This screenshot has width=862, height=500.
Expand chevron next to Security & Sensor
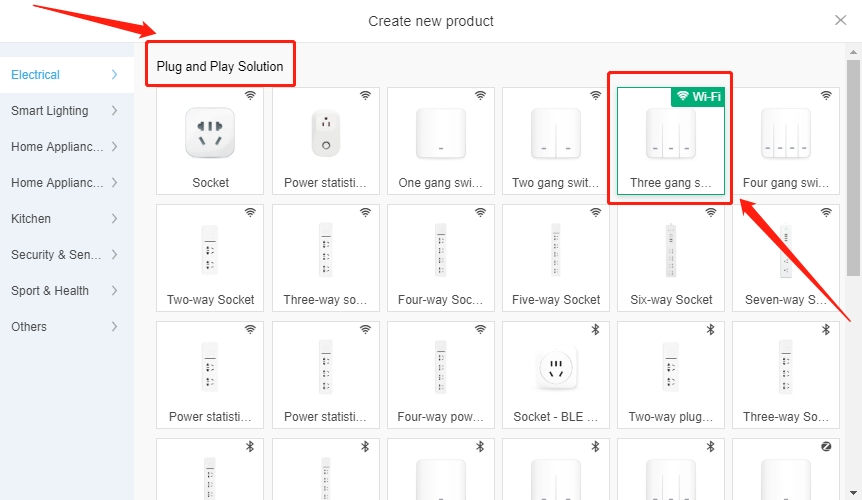click(x=114, y=255)
